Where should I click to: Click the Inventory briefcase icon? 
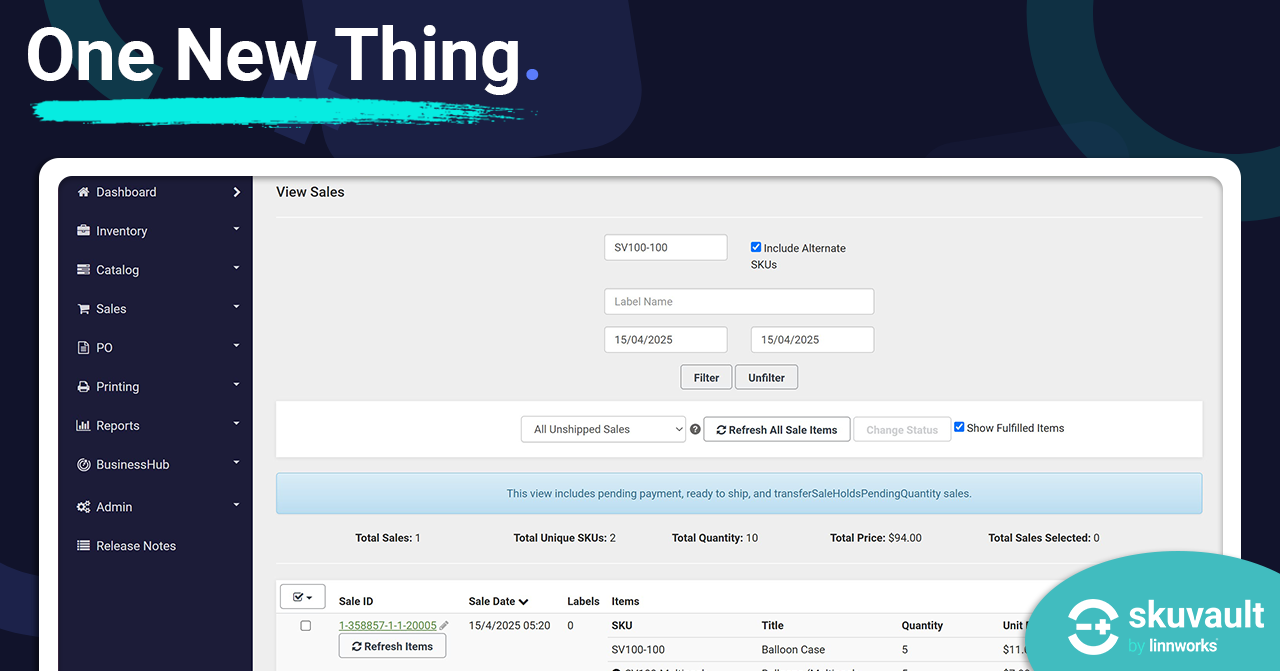84,231
